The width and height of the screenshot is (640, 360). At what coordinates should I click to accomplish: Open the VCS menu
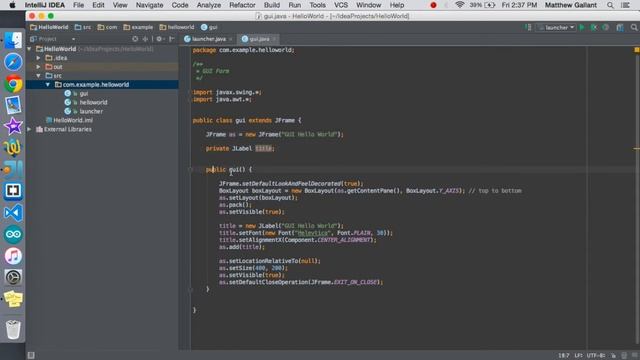coord(341,5)
